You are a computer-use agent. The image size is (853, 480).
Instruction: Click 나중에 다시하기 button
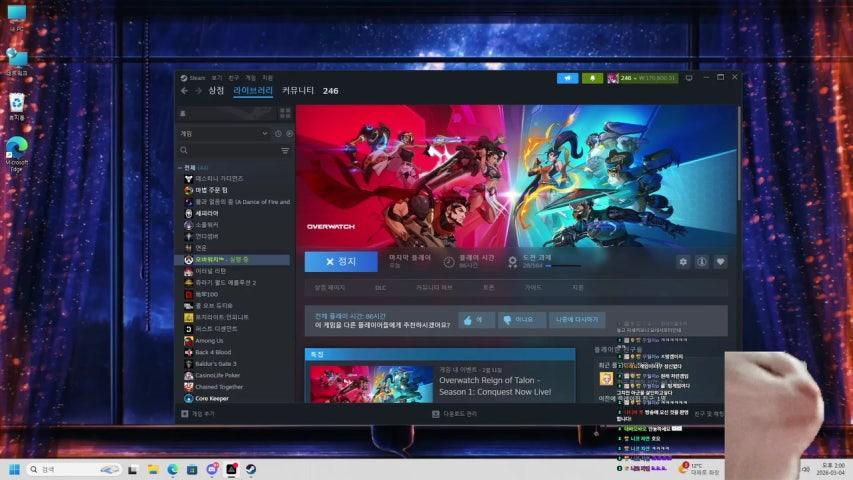point(577,320)
